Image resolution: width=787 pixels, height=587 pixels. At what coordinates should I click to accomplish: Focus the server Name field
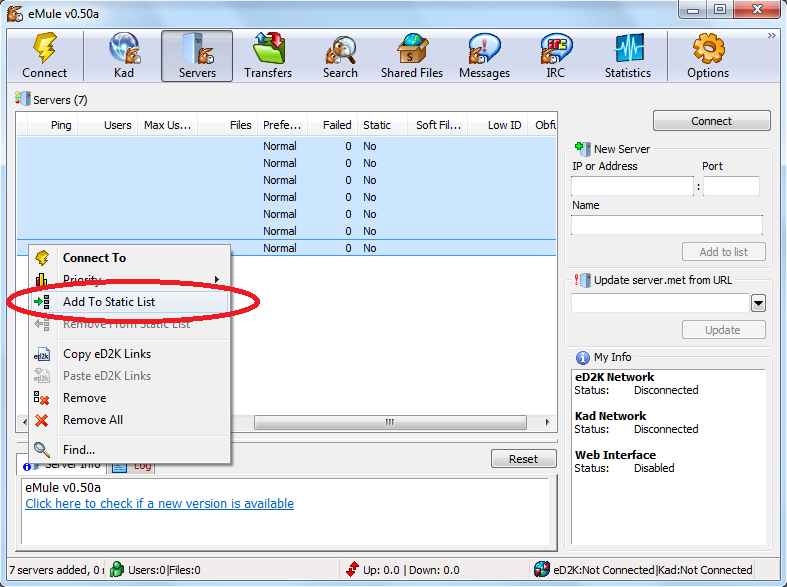667,225
